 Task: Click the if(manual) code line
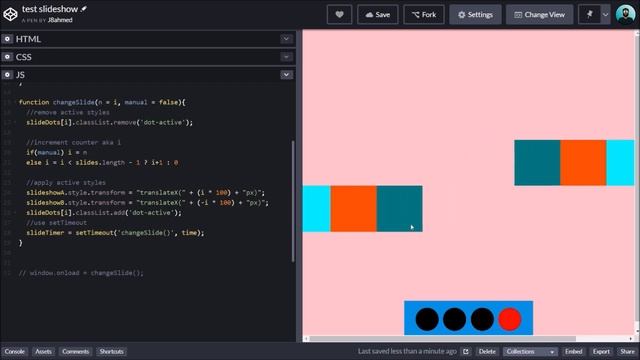(x=57, y=152)
